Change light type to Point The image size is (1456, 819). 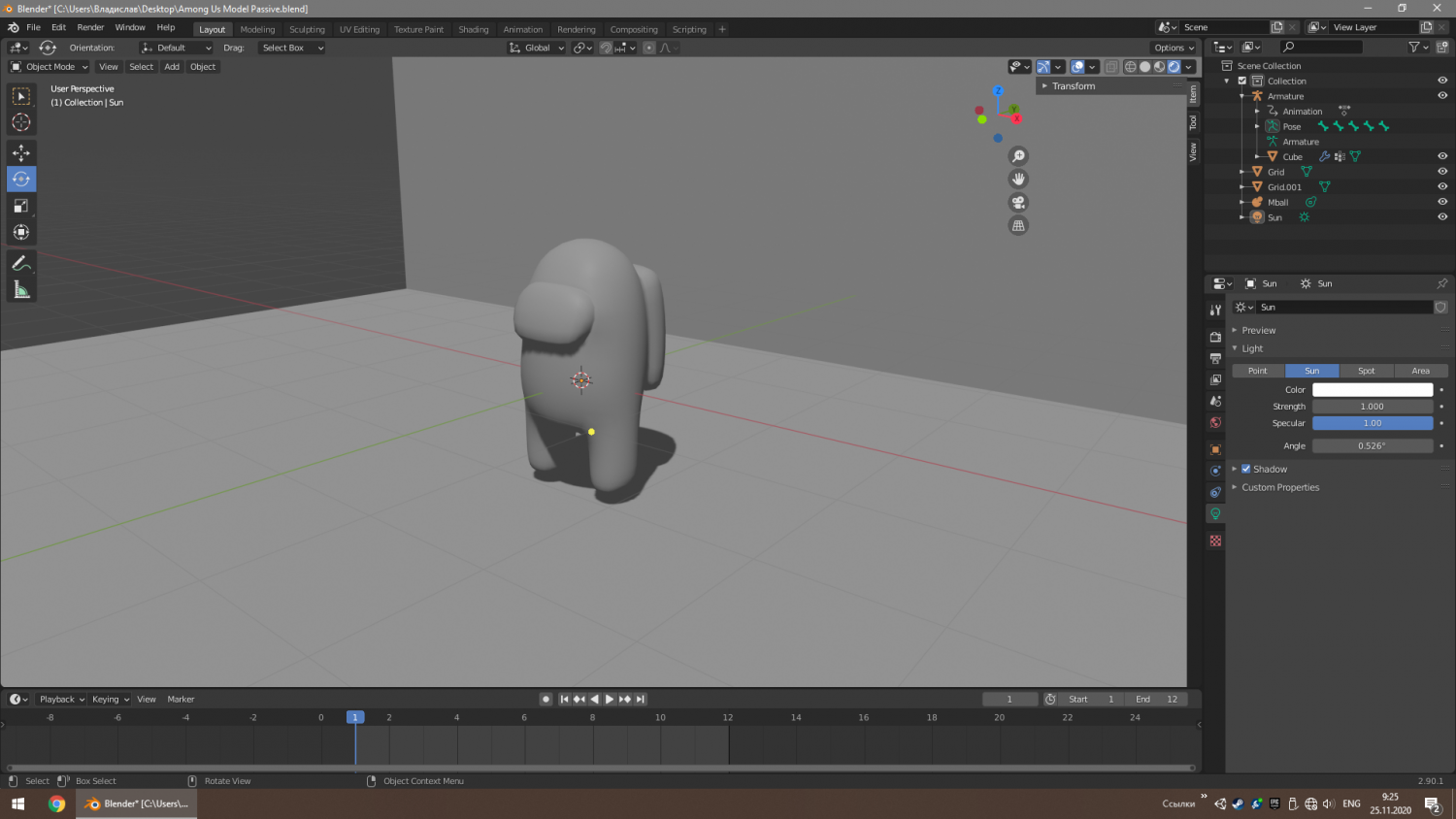click(x=1258, y=370)
